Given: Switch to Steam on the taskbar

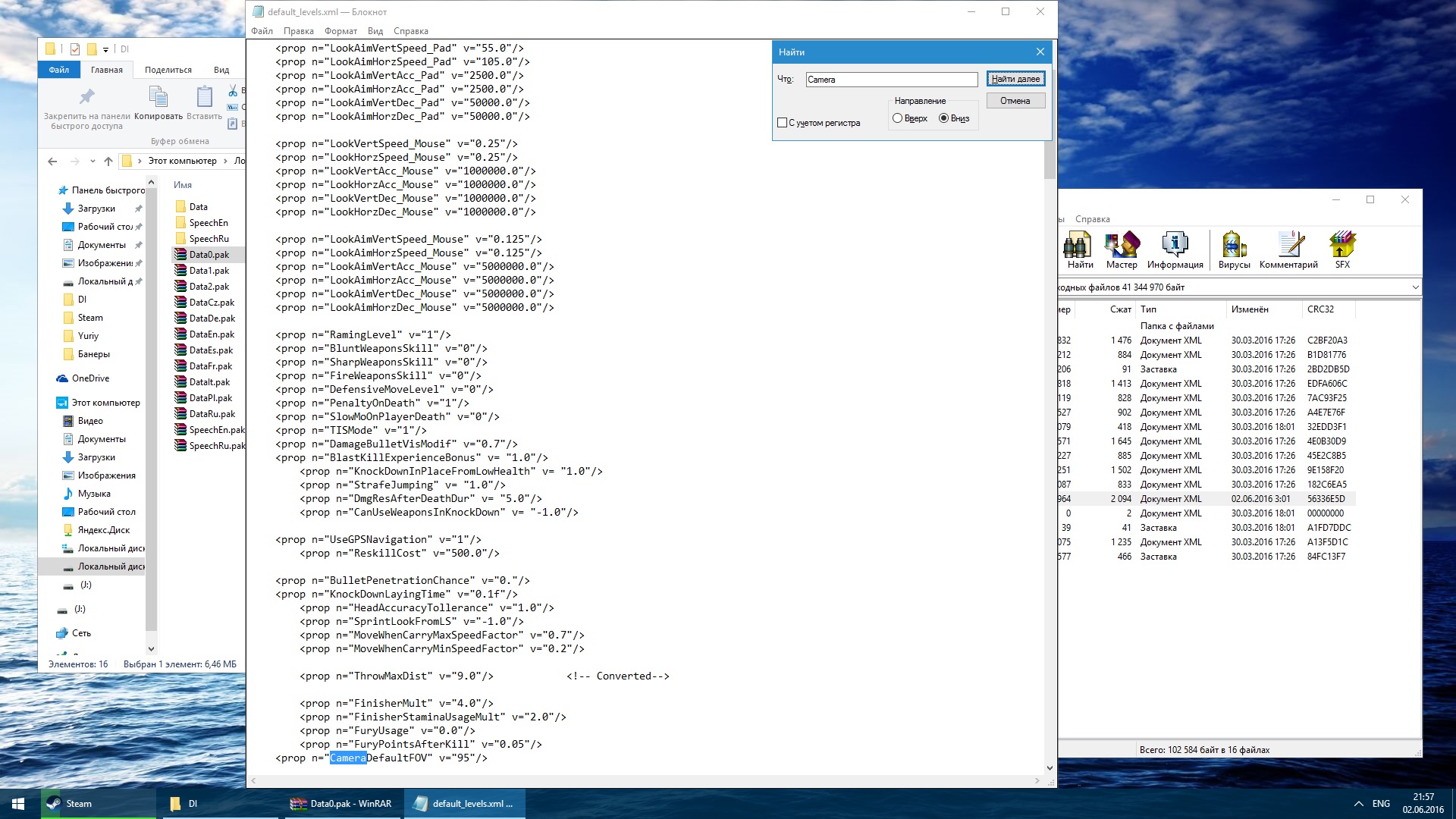Looking at the screenshot, I should (x=98, y=804).
